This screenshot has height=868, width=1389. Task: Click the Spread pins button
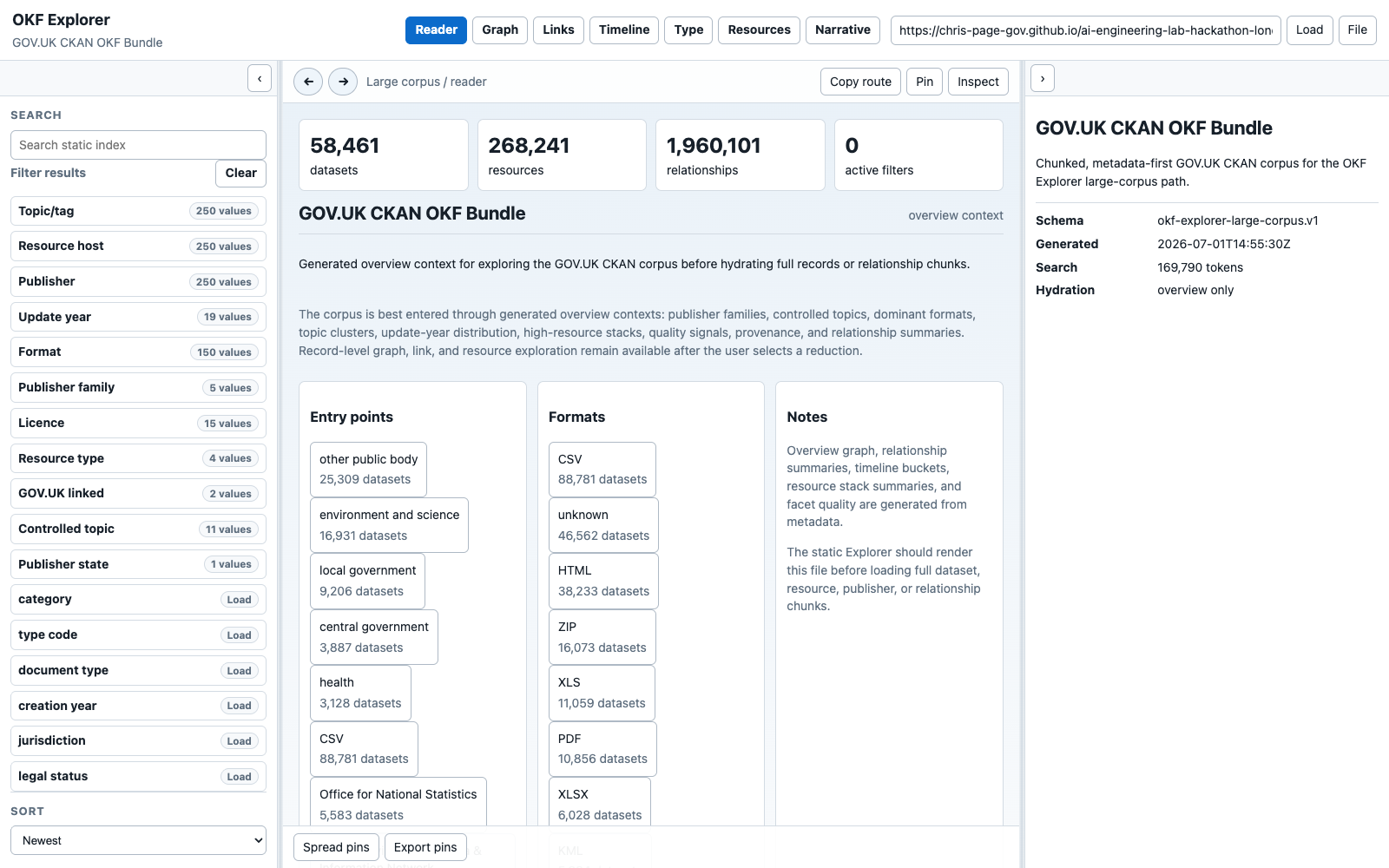click(336, 847)
